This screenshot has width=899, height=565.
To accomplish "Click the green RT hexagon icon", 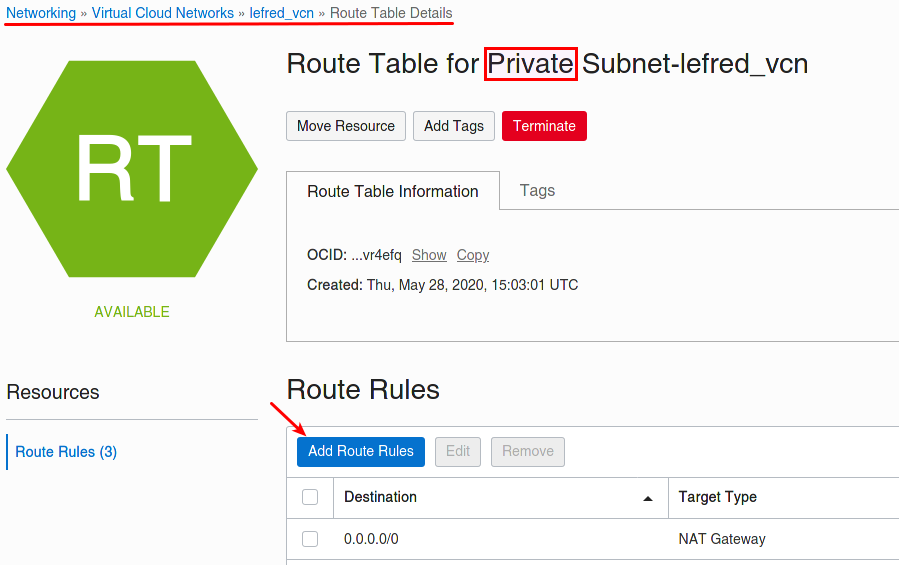I will pos(132,169).
